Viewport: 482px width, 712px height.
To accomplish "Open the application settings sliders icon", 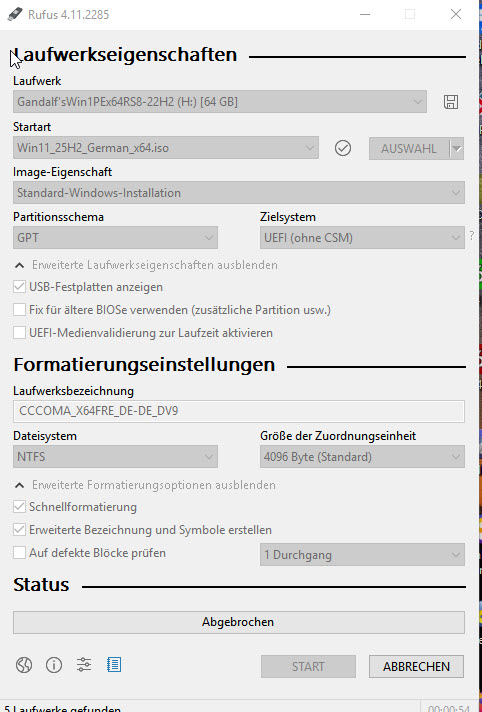I will [84, 665].
